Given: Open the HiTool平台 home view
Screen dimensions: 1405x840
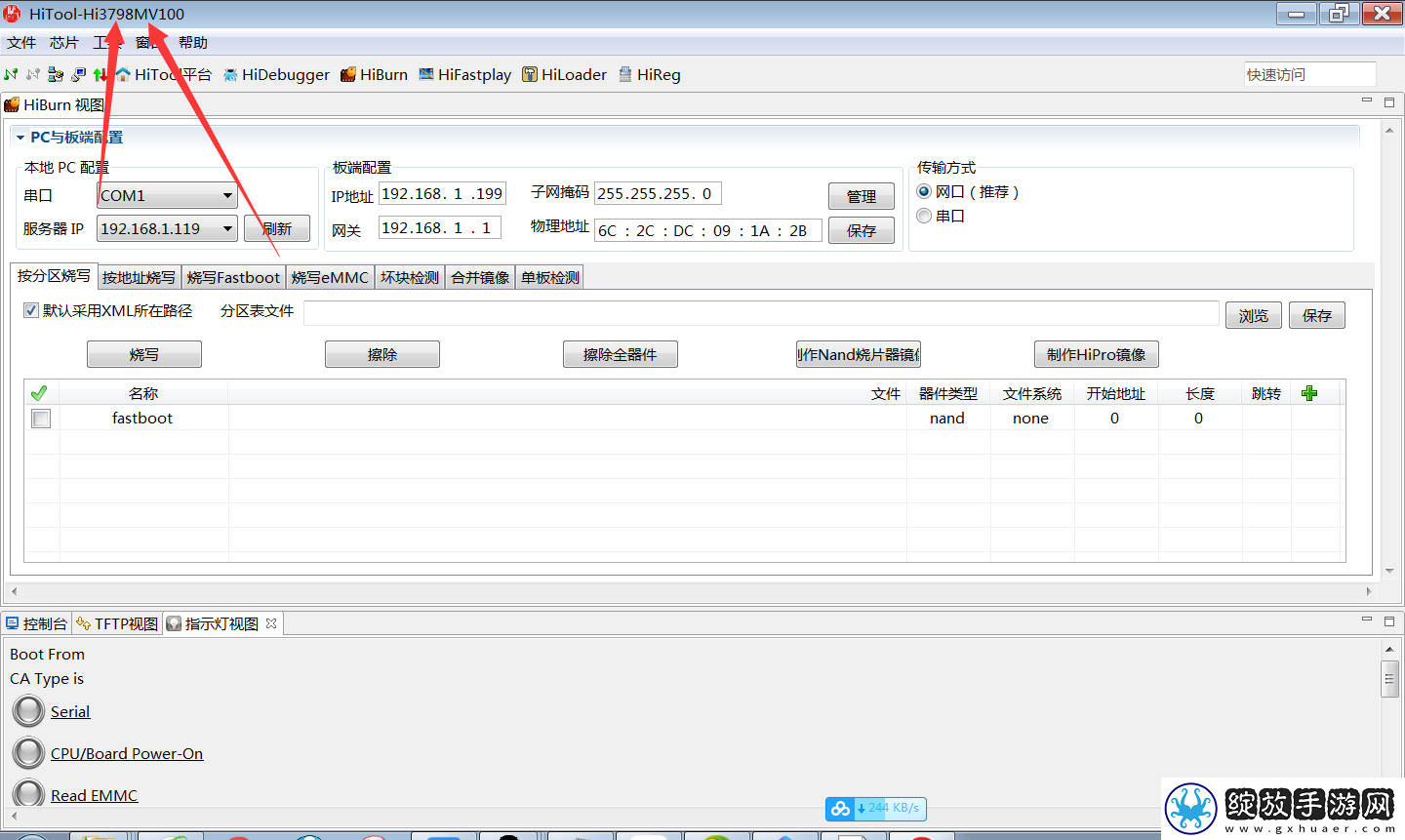Looking at the screenshot, I should click(163, 74).
